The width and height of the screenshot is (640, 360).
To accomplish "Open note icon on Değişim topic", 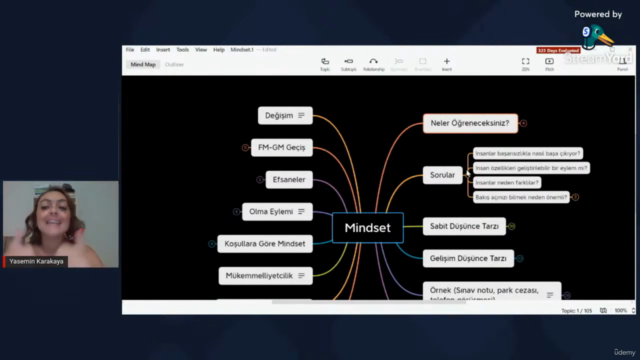I will pos(301,116).
